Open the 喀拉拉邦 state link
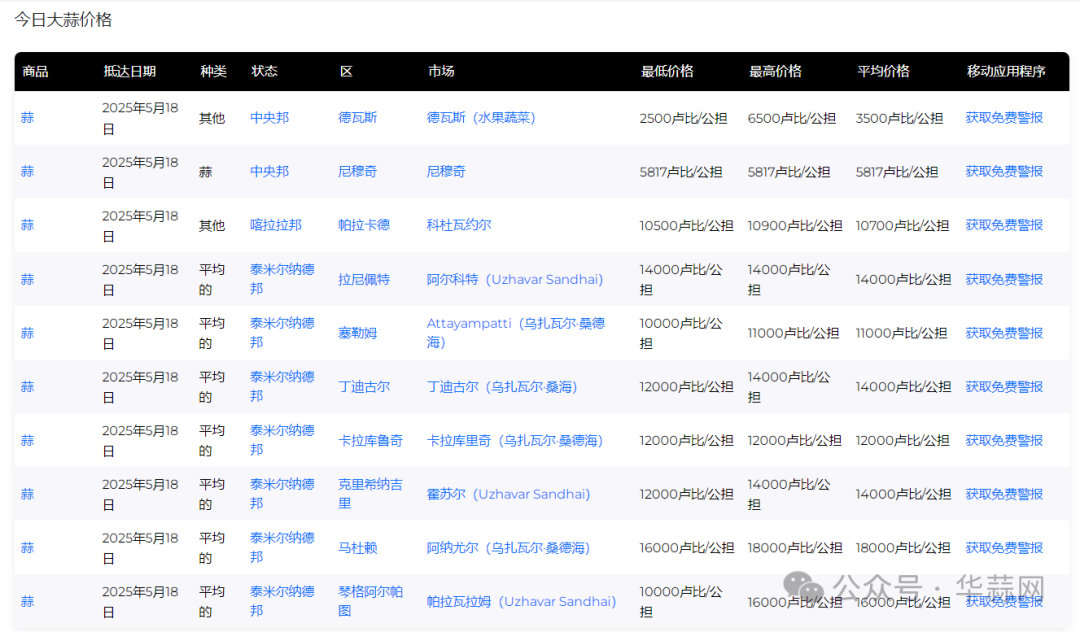The height and width of the screenshot is (632, 1080). click(x=276, y=225)
